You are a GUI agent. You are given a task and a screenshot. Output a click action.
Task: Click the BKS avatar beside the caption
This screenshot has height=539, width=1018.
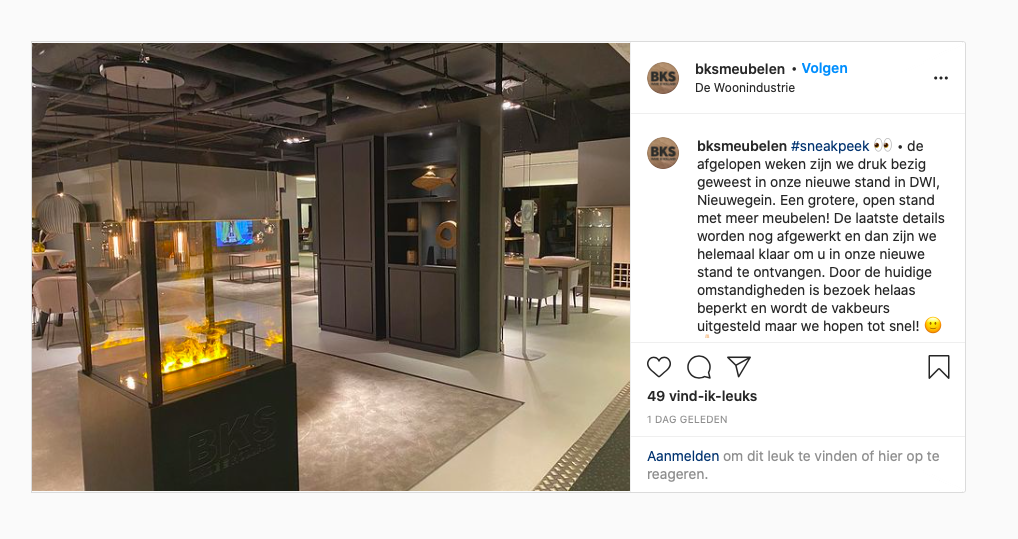point(663,153)
